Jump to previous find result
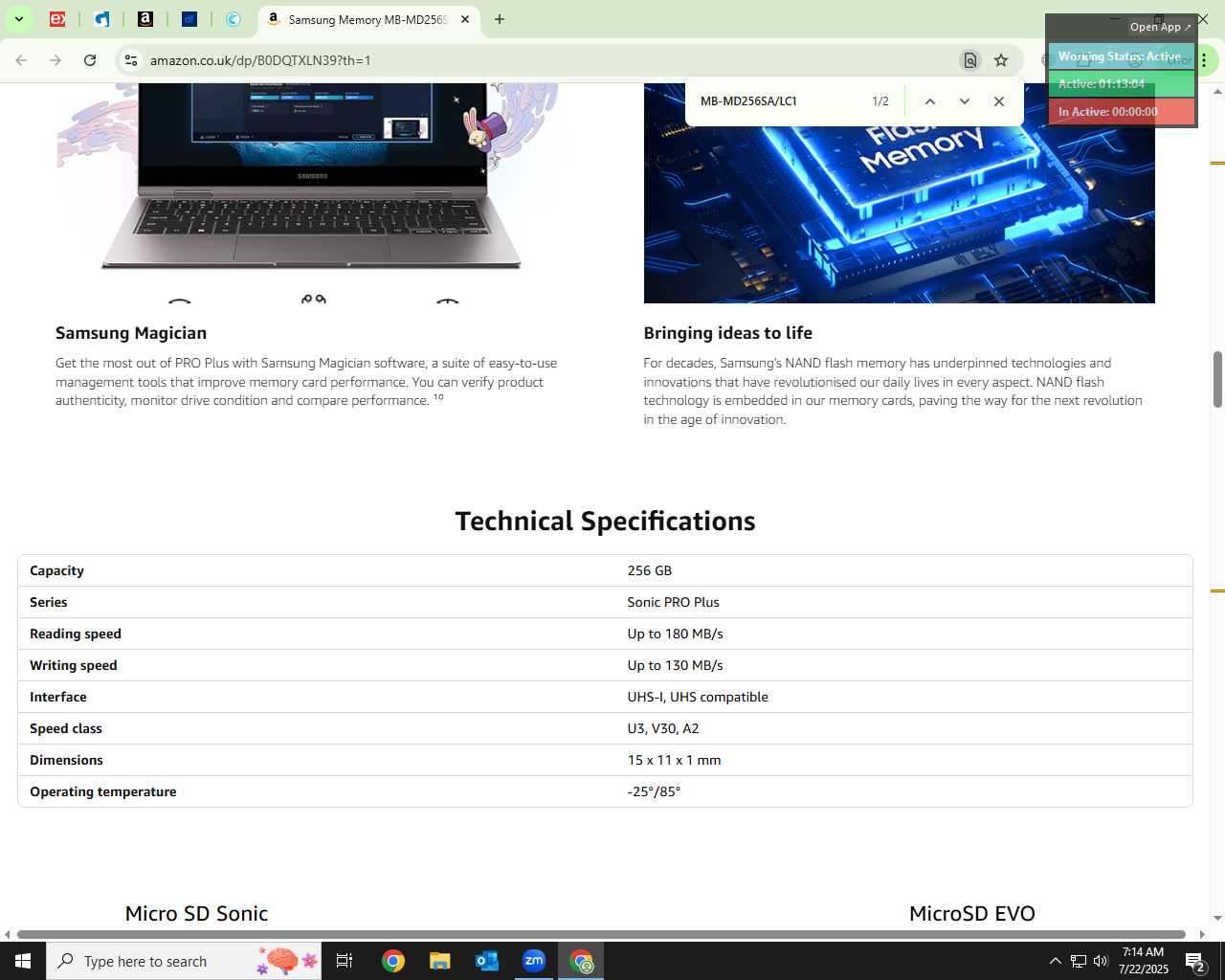 [x=929, y=101]
